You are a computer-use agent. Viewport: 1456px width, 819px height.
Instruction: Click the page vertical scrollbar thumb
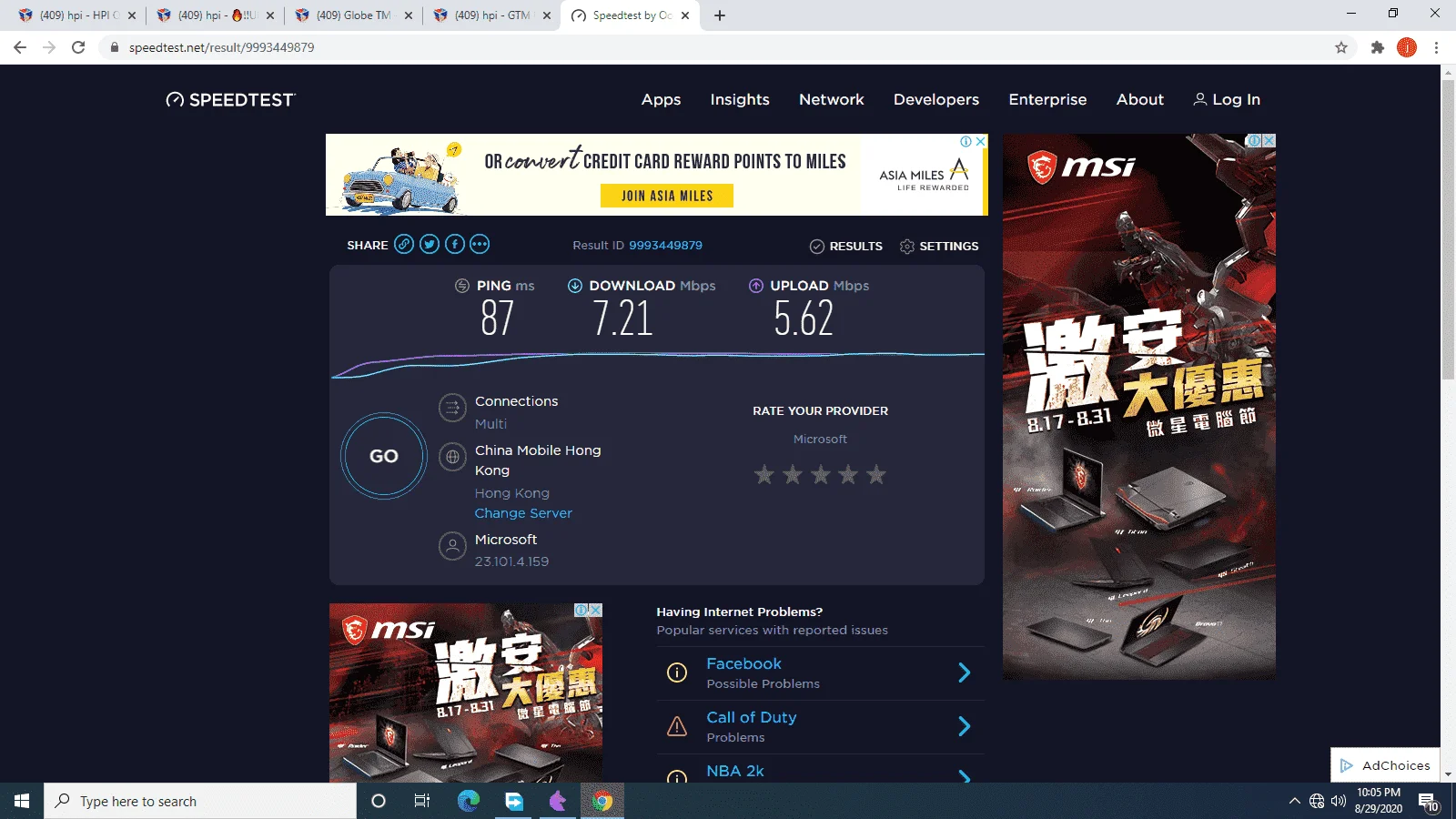click(1448, 227)
